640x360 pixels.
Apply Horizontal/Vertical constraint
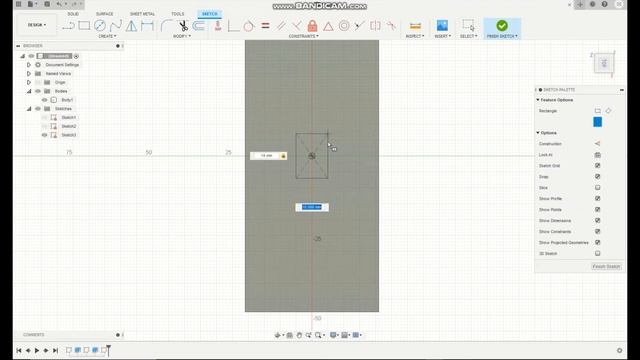(x=218, y=26)
